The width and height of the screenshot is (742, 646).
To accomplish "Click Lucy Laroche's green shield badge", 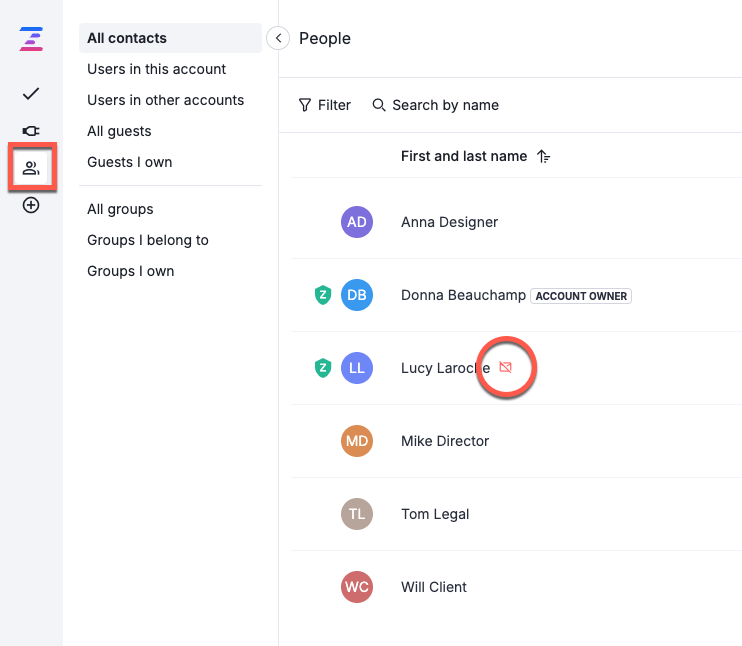I will pos(323,368).
